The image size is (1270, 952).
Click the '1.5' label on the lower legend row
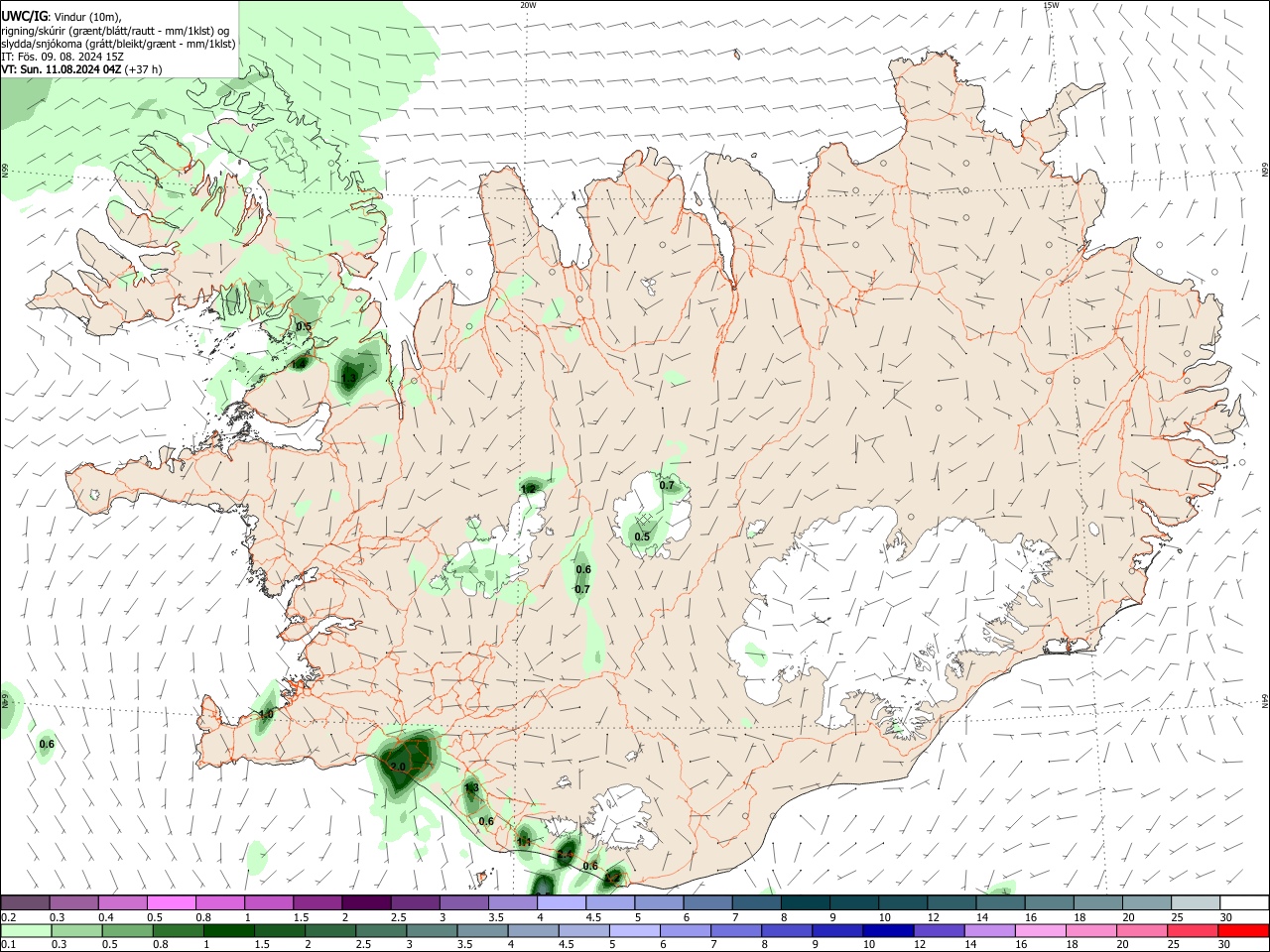click(262, 945)
